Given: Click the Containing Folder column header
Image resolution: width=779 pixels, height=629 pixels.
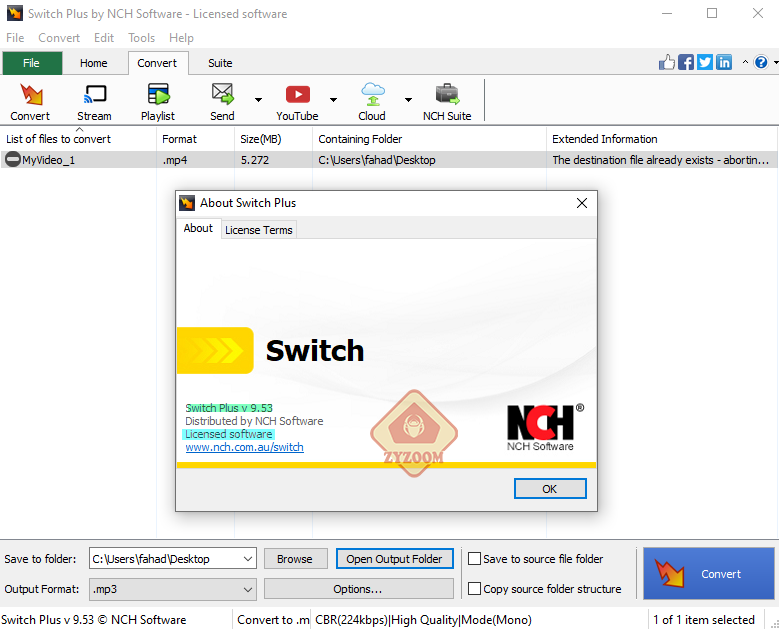Looking at the screenshot, I should tap(429, 139).
